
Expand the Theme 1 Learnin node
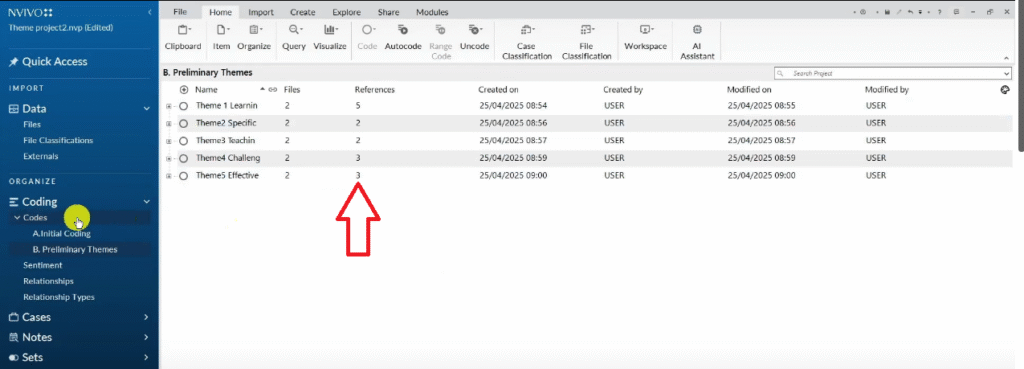(168, 106)
